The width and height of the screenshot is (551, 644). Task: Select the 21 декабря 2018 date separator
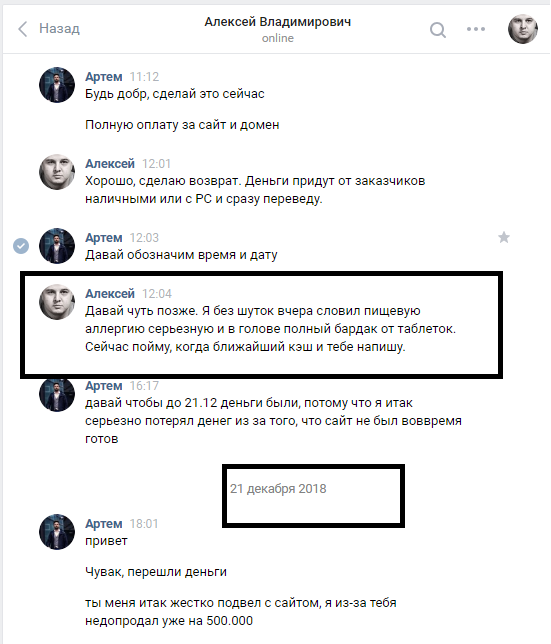click(278, 489)
